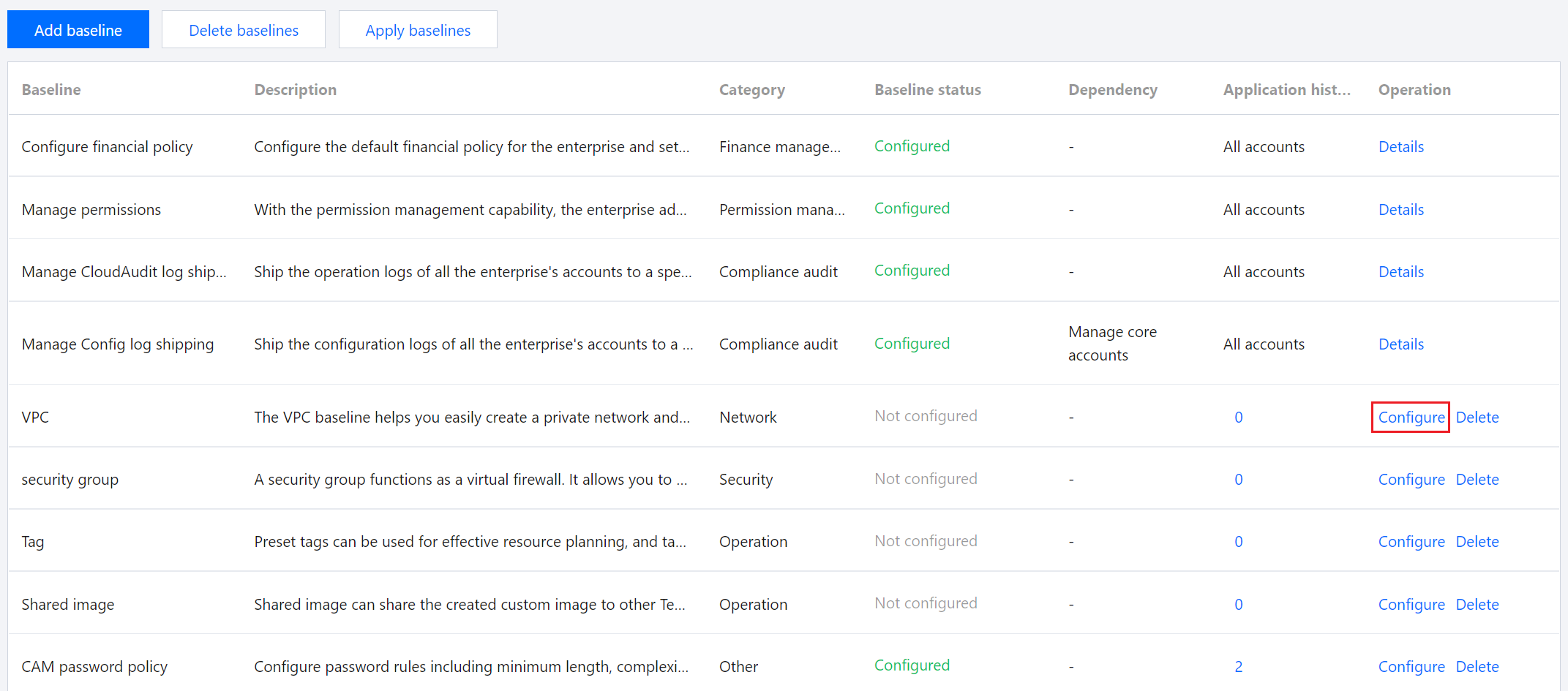Delete the VPC baseline

point(1477,418)
